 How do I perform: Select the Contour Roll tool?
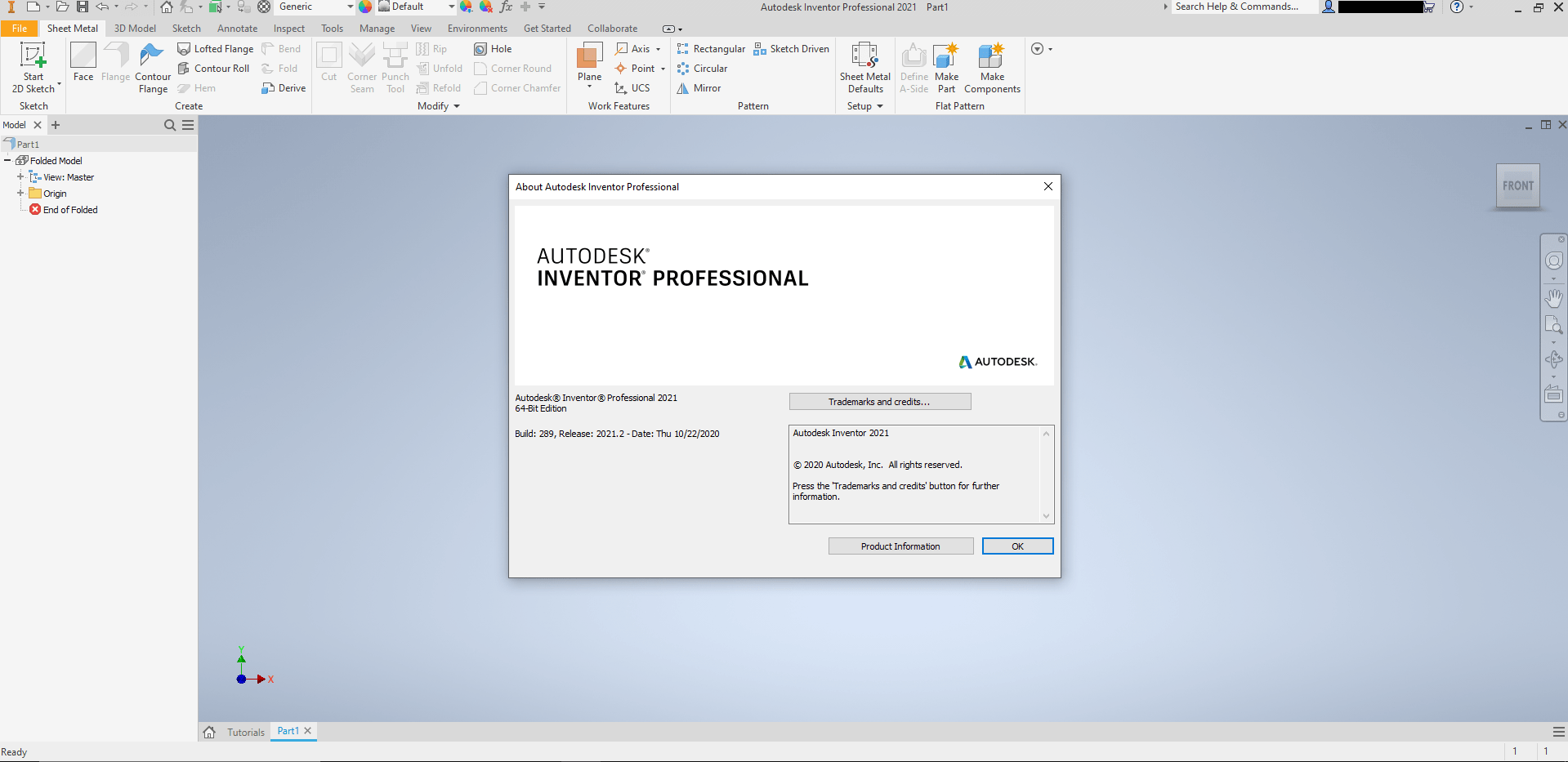pos(214,69)
